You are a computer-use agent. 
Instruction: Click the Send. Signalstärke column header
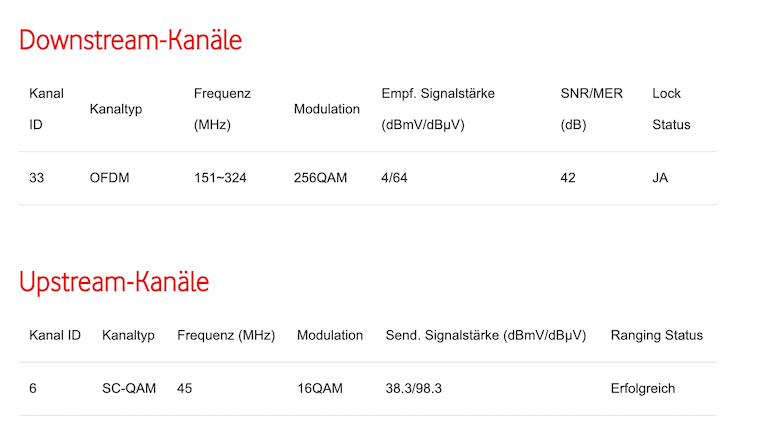tap(485, 335)
